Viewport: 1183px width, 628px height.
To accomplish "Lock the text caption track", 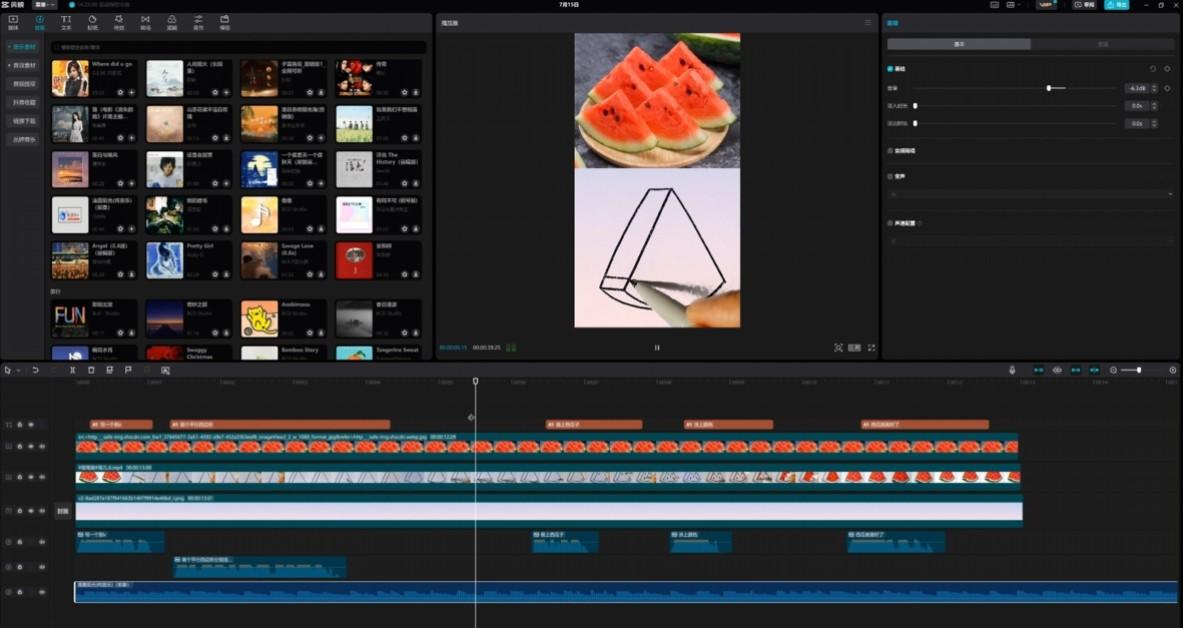I will pyautogui.click(x=19, y=425).
